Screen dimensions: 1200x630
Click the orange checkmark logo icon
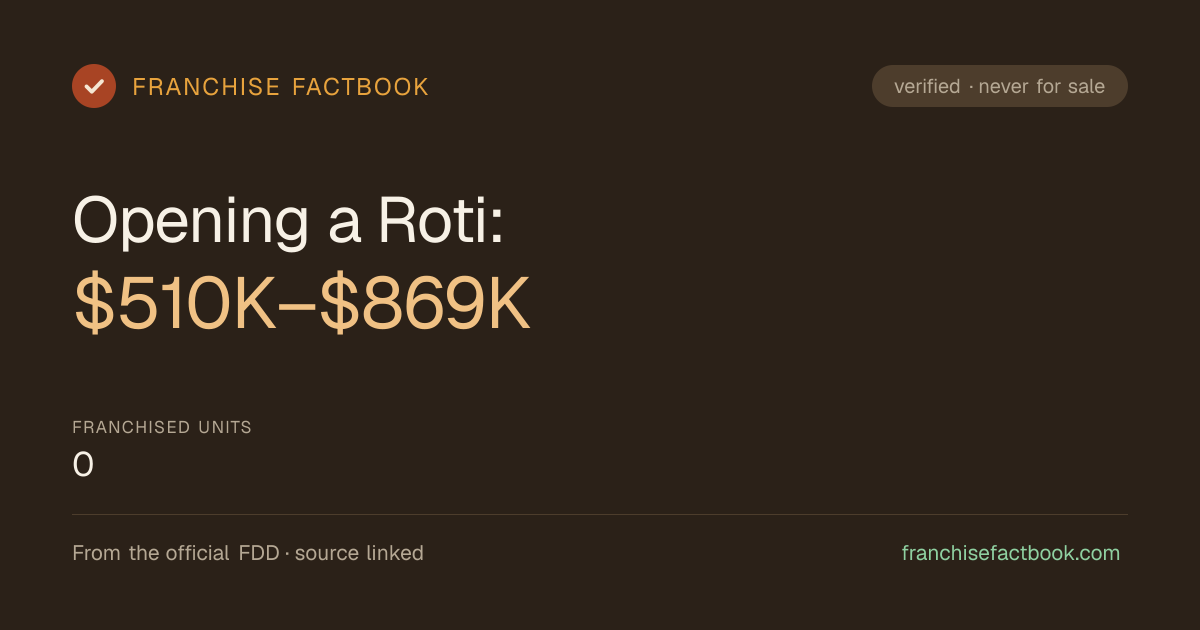94,86
